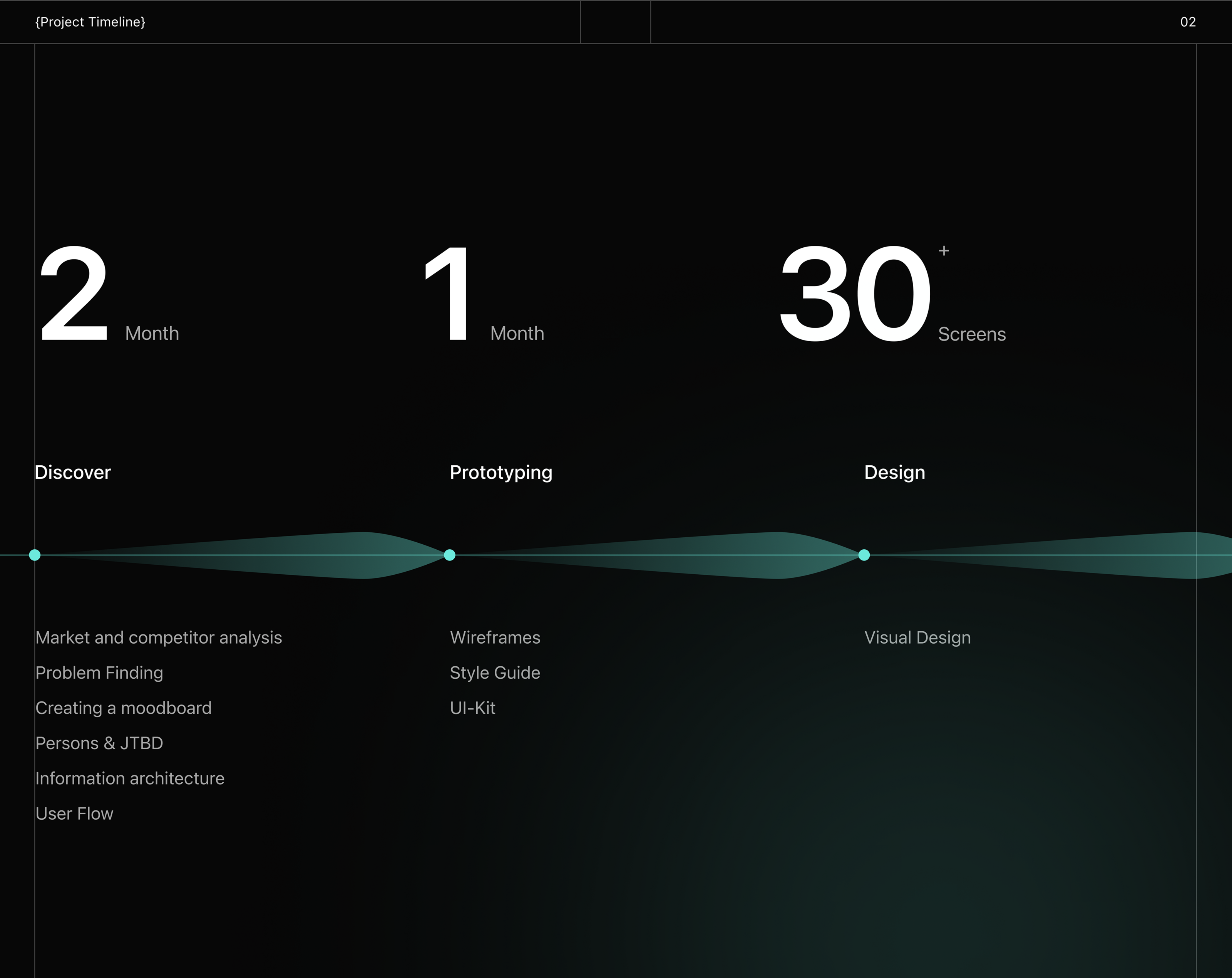This screenshot has height=978, width=1232.
Task: Click the Style Guide deliverable entry
Action: 495,673
